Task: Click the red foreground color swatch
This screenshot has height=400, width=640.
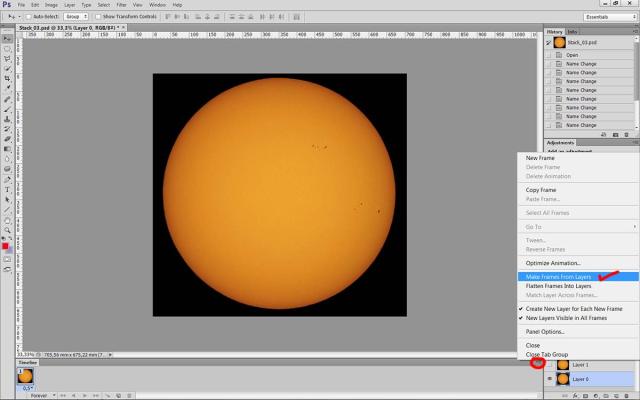Action: click(5, 246)
